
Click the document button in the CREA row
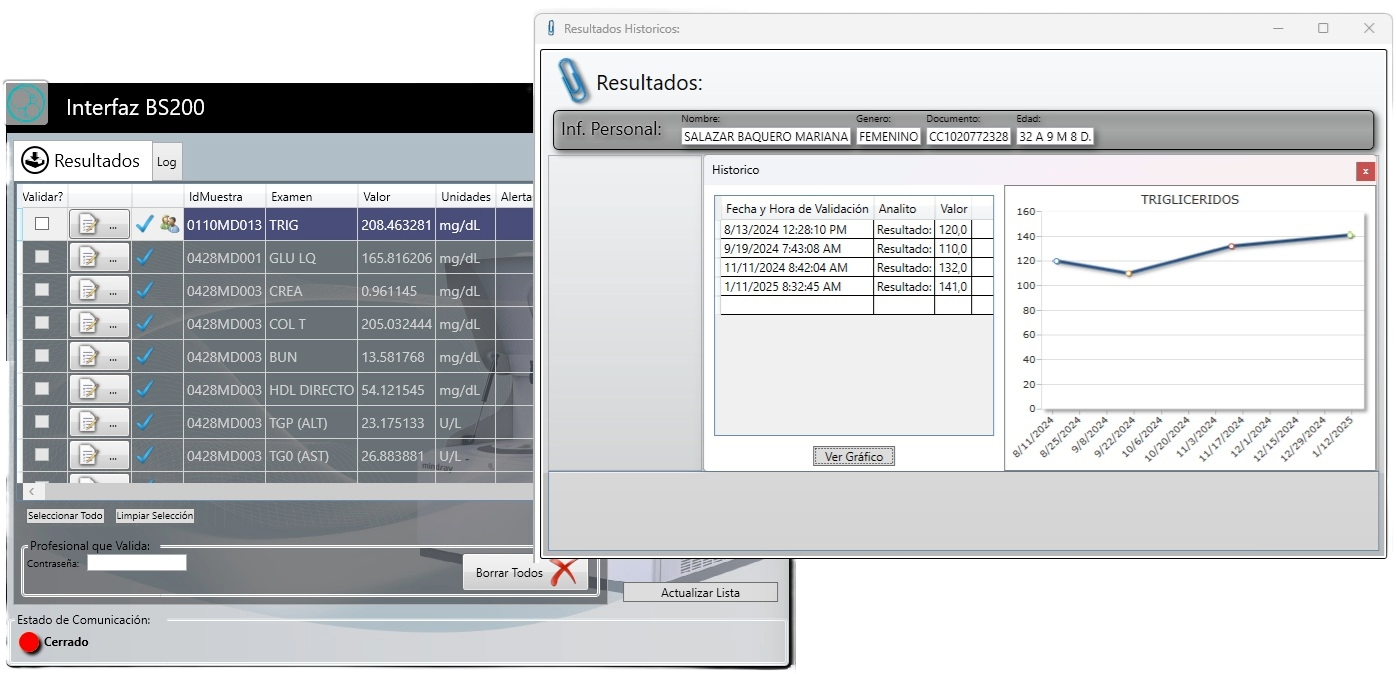pyautogui.click(x=99, y=291)
